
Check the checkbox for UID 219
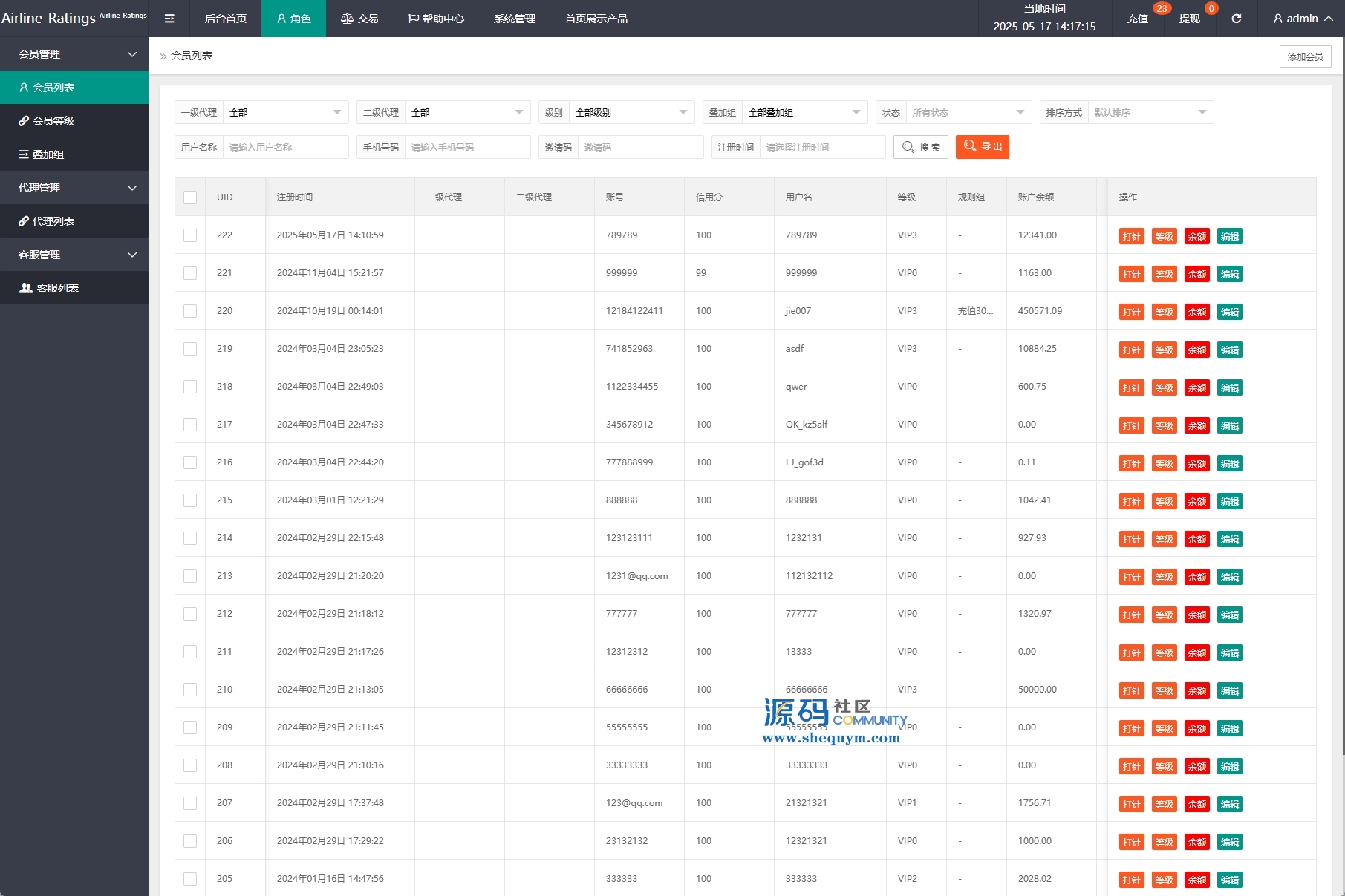coord(190,349)
